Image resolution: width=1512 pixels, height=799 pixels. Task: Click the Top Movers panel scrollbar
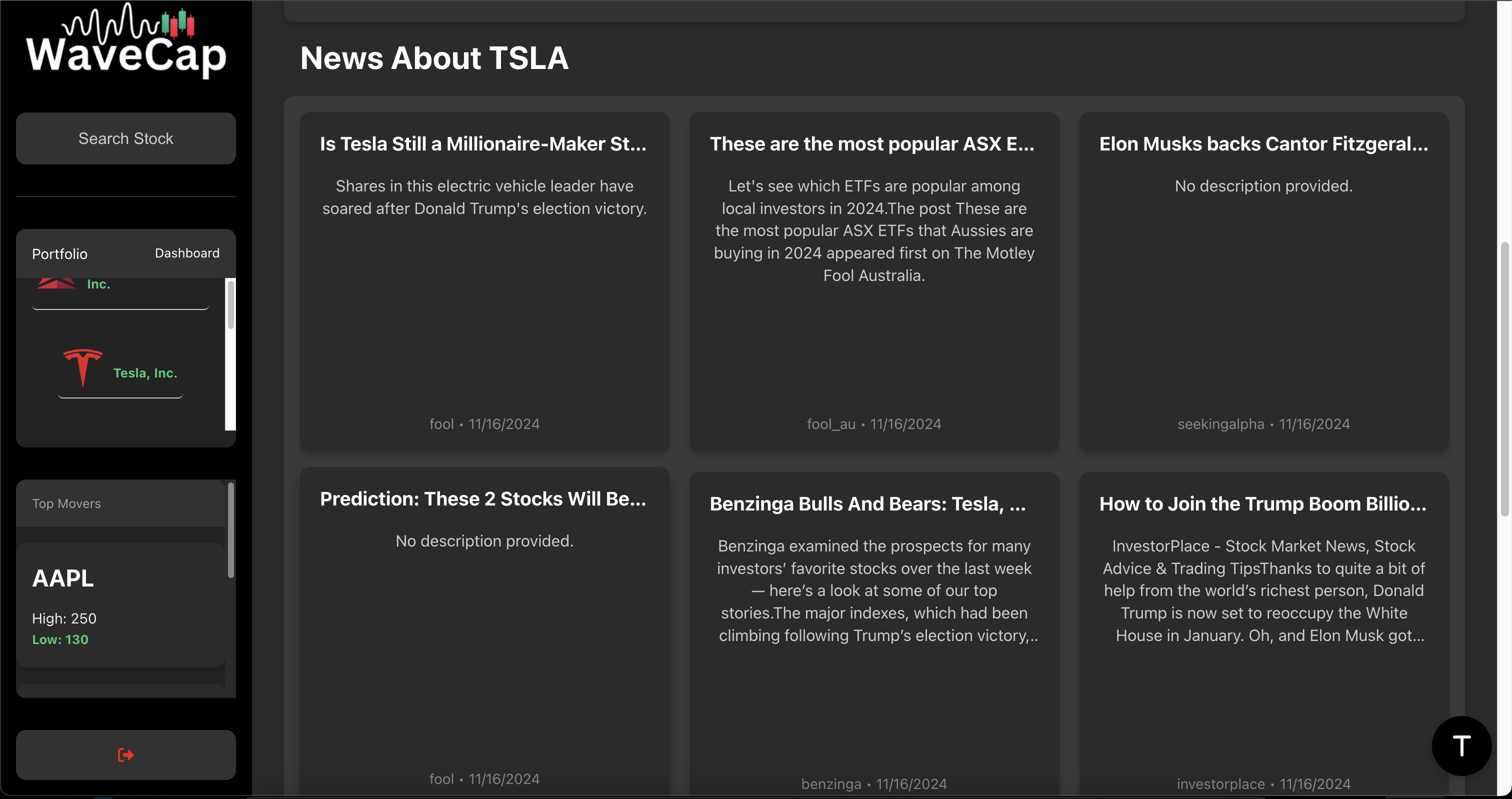click(230, 530)
